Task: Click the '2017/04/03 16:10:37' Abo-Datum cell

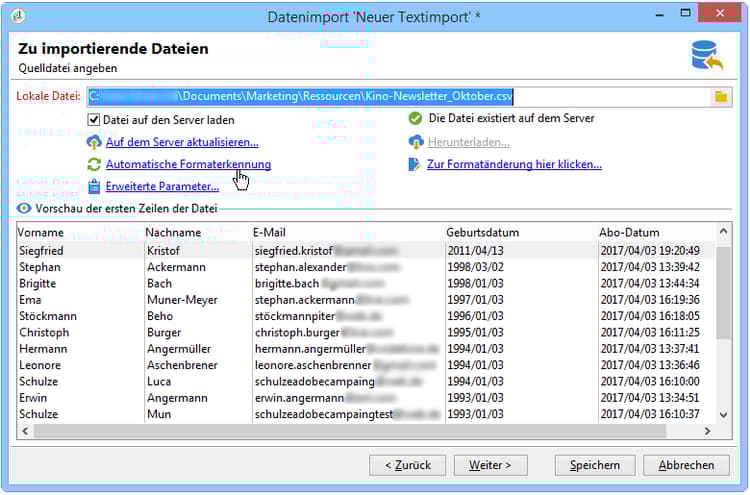Action: [657, 414]
